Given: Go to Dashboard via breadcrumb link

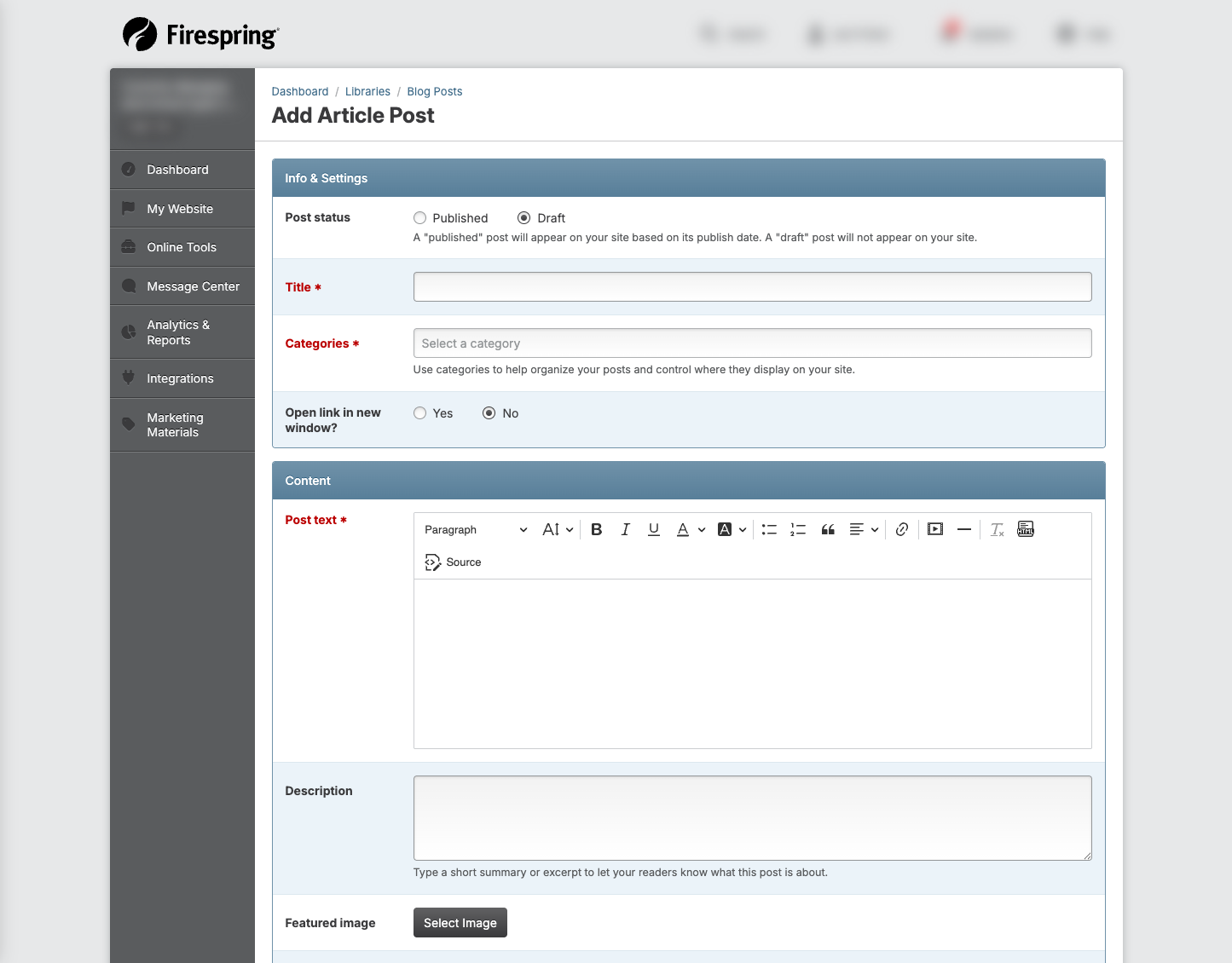Looking at the screenshot, I should click(x=300, y=91).
